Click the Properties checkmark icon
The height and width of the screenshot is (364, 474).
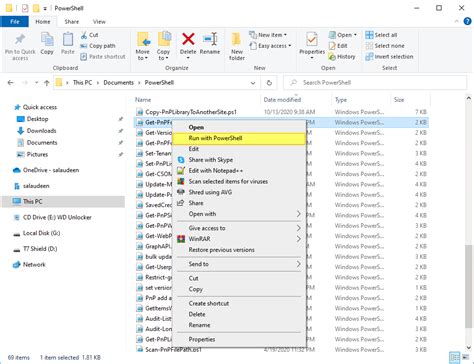tap(312, 39)
